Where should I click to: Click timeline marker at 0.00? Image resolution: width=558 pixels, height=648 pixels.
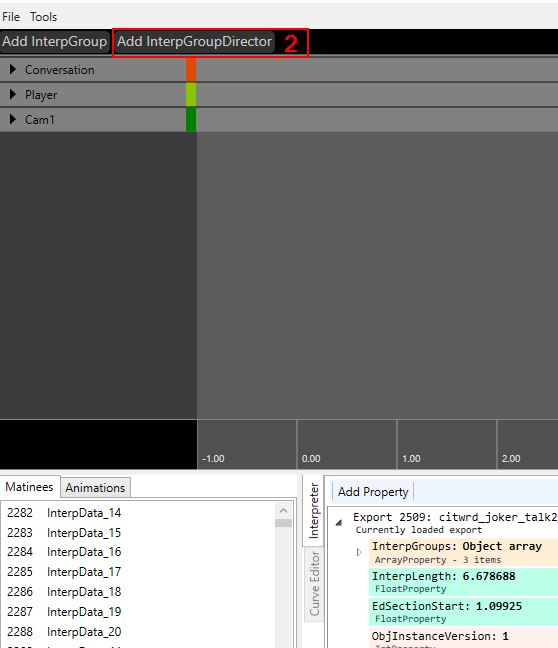point(311,459)
